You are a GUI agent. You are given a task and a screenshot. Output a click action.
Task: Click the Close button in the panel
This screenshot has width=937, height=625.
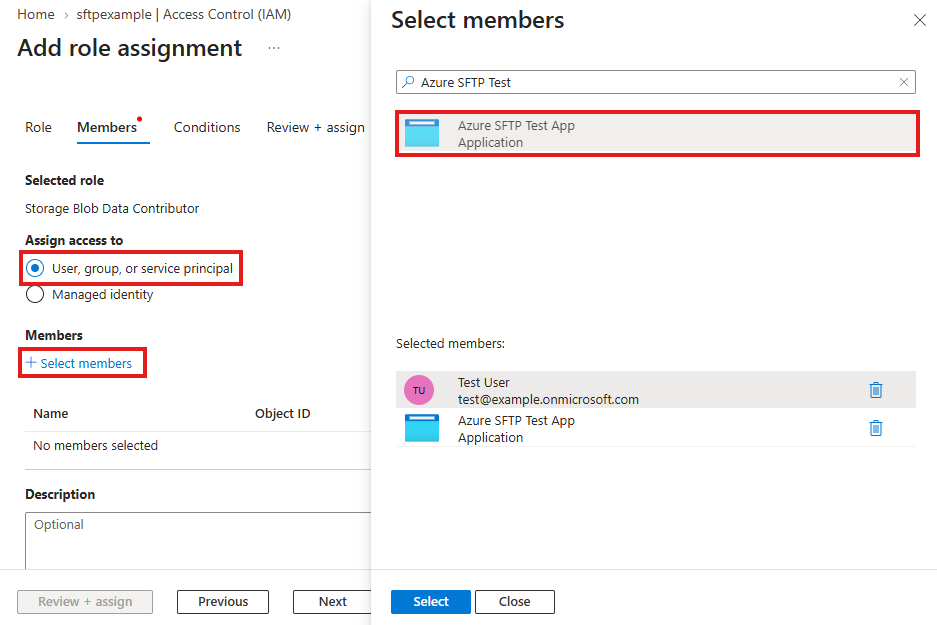pos(515,602)
